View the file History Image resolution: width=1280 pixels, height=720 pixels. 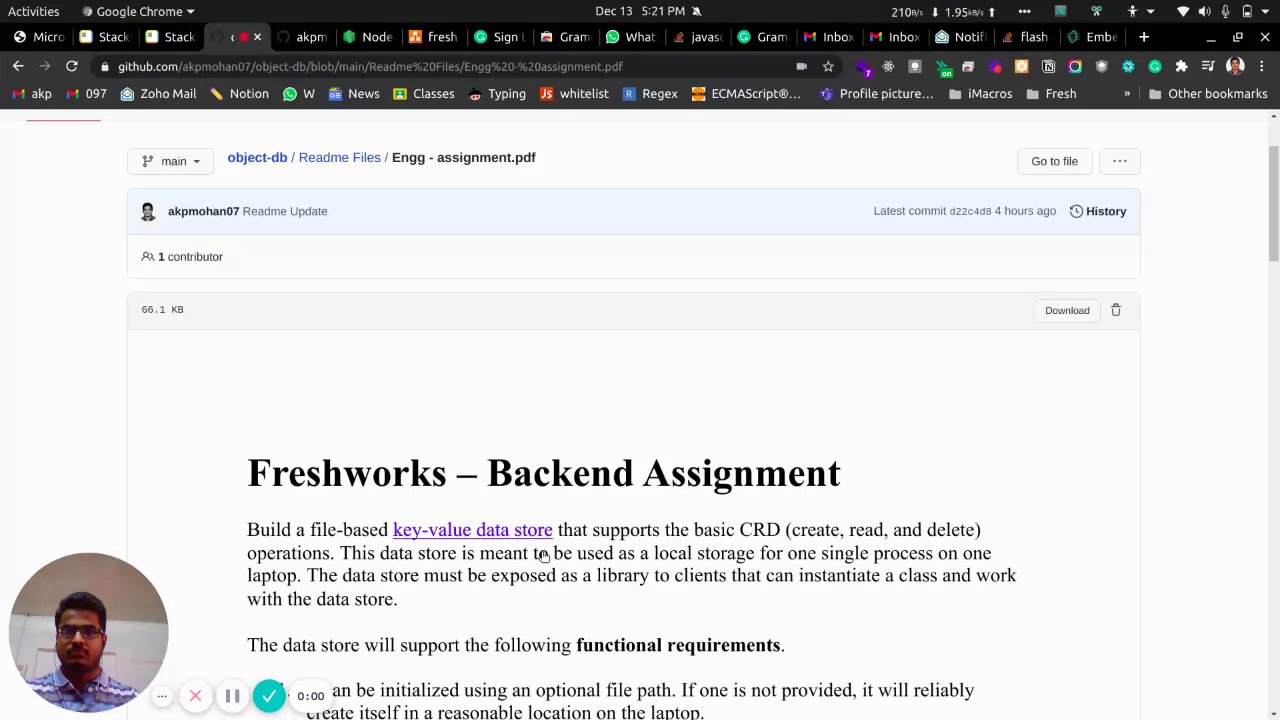point(1098,211)
